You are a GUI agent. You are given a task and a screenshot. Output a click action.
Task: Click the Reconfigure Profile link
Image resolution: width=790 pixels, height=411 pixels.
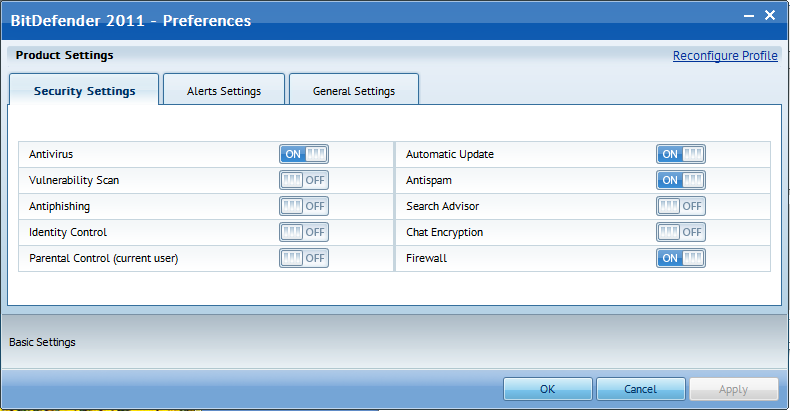point(725,56)
